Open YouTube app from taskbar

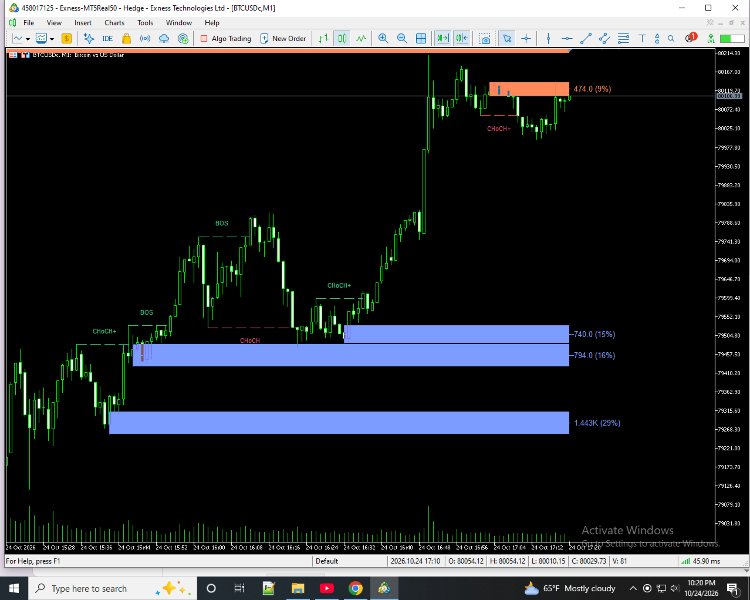tap(327, 588)
